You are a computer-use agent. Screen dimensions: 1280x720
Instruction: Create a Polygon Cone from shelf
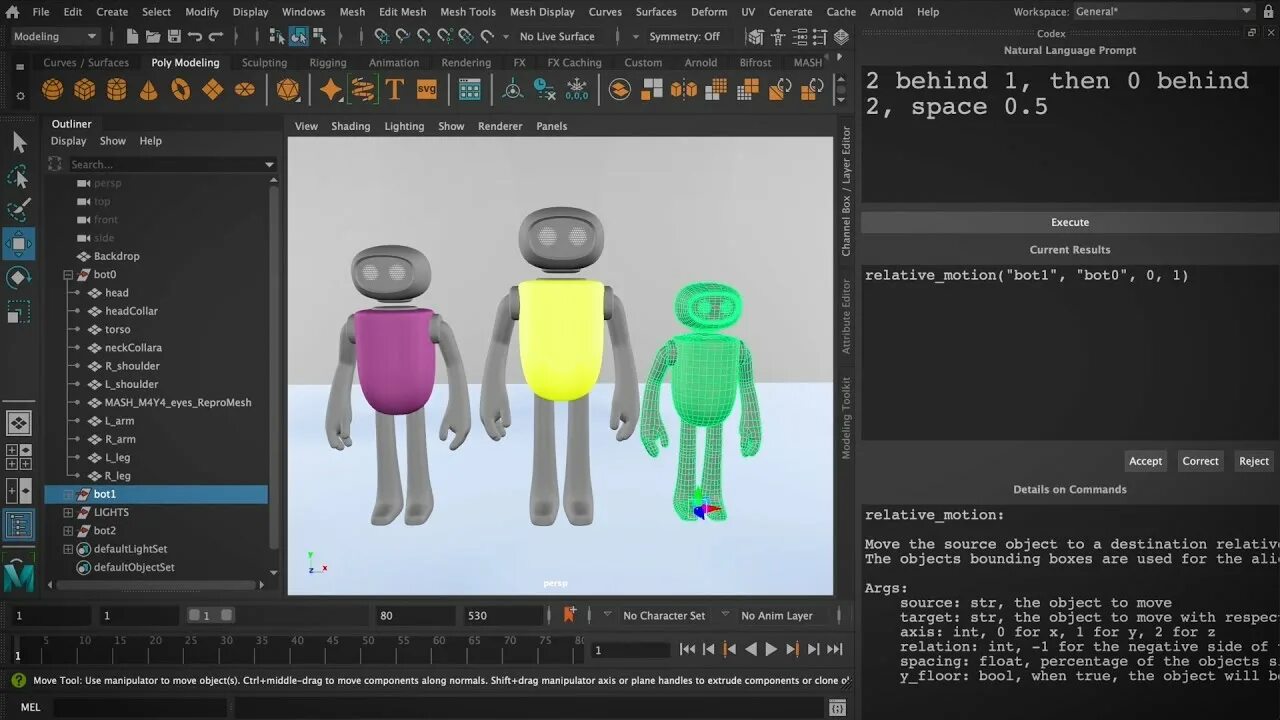(149, 90)
